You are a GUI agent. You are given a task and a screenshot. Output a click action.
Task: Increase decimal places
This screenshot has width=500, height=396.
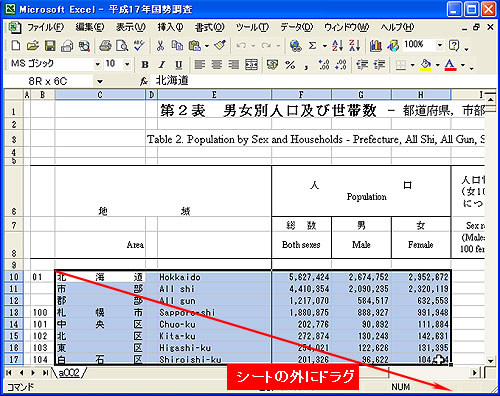click(324, 64)
